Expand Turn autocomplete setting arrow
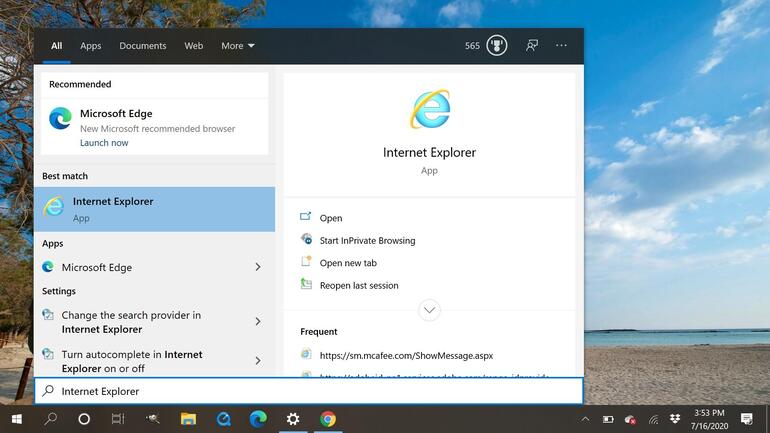This screenshot has height=433, width=770. pyautogui.click(x=258, y=360)
